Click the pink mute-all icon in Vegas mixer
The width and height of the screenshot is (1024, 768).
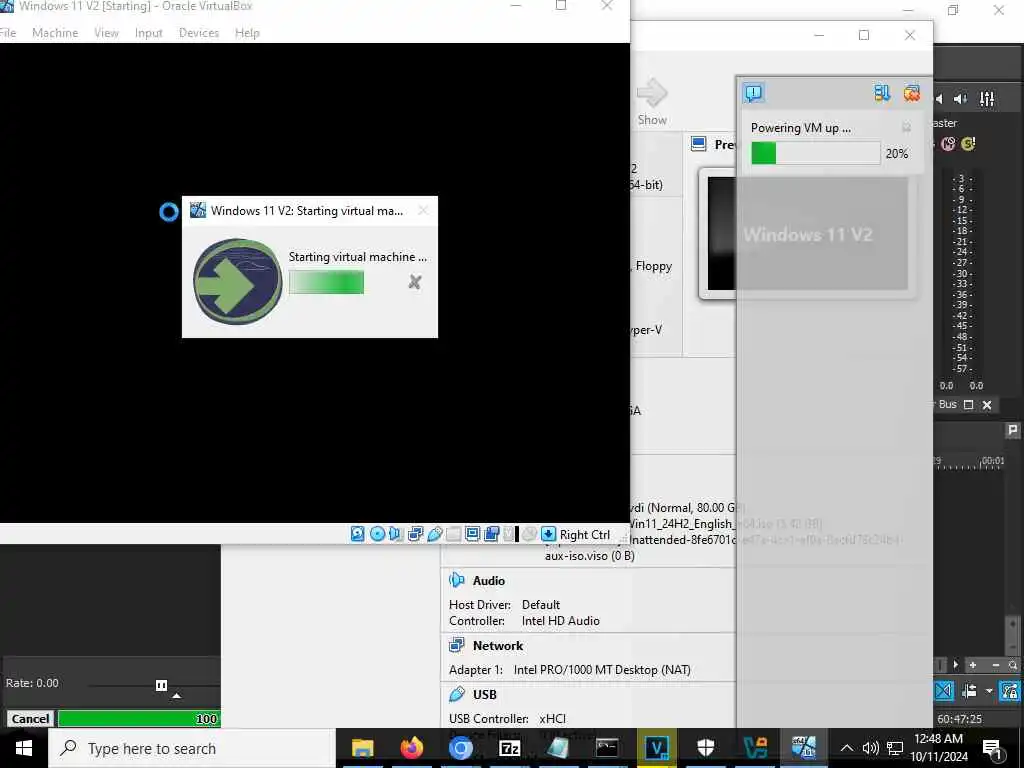pos(948,144)
